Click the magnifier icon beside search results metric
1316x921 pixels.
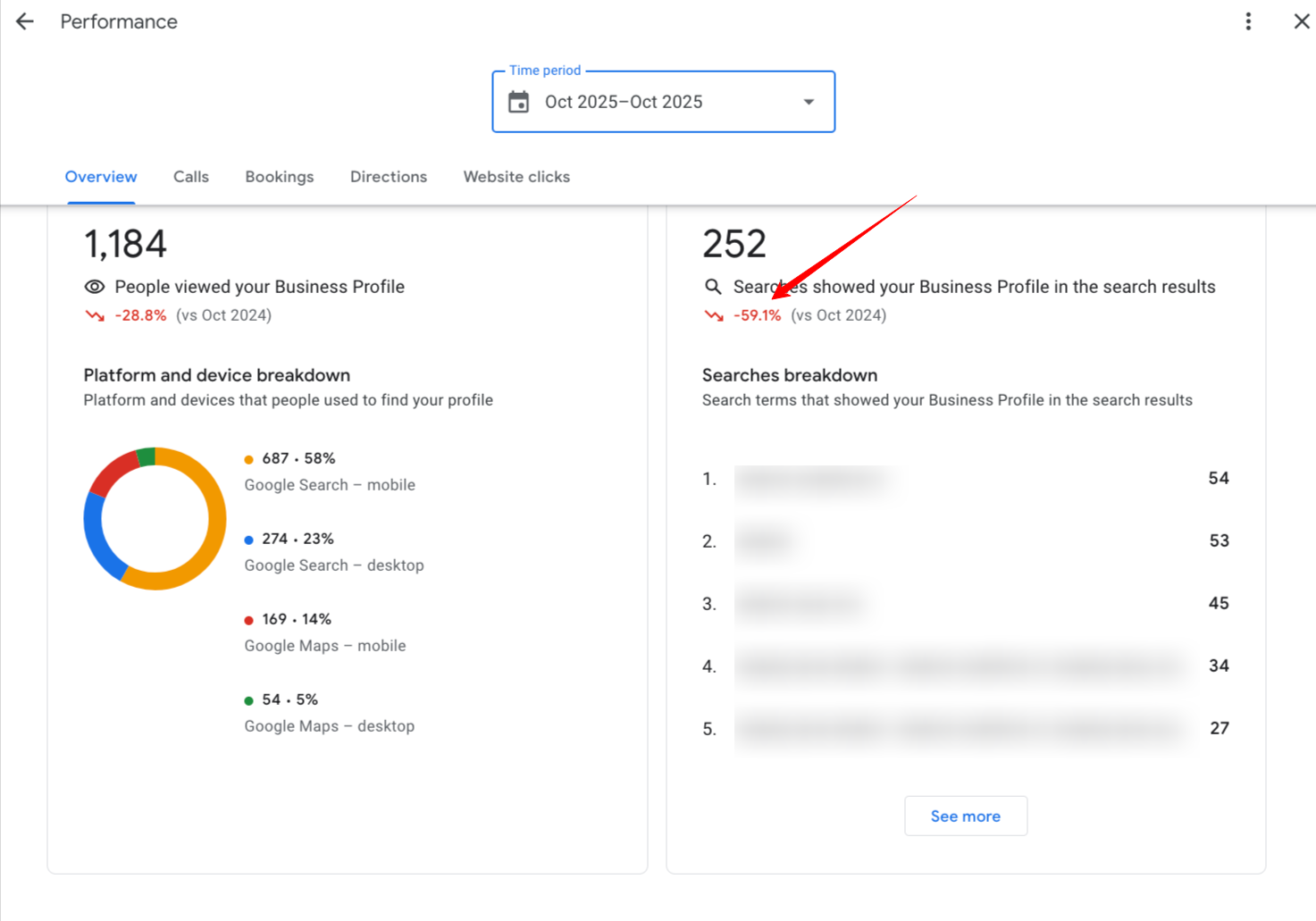712,287
